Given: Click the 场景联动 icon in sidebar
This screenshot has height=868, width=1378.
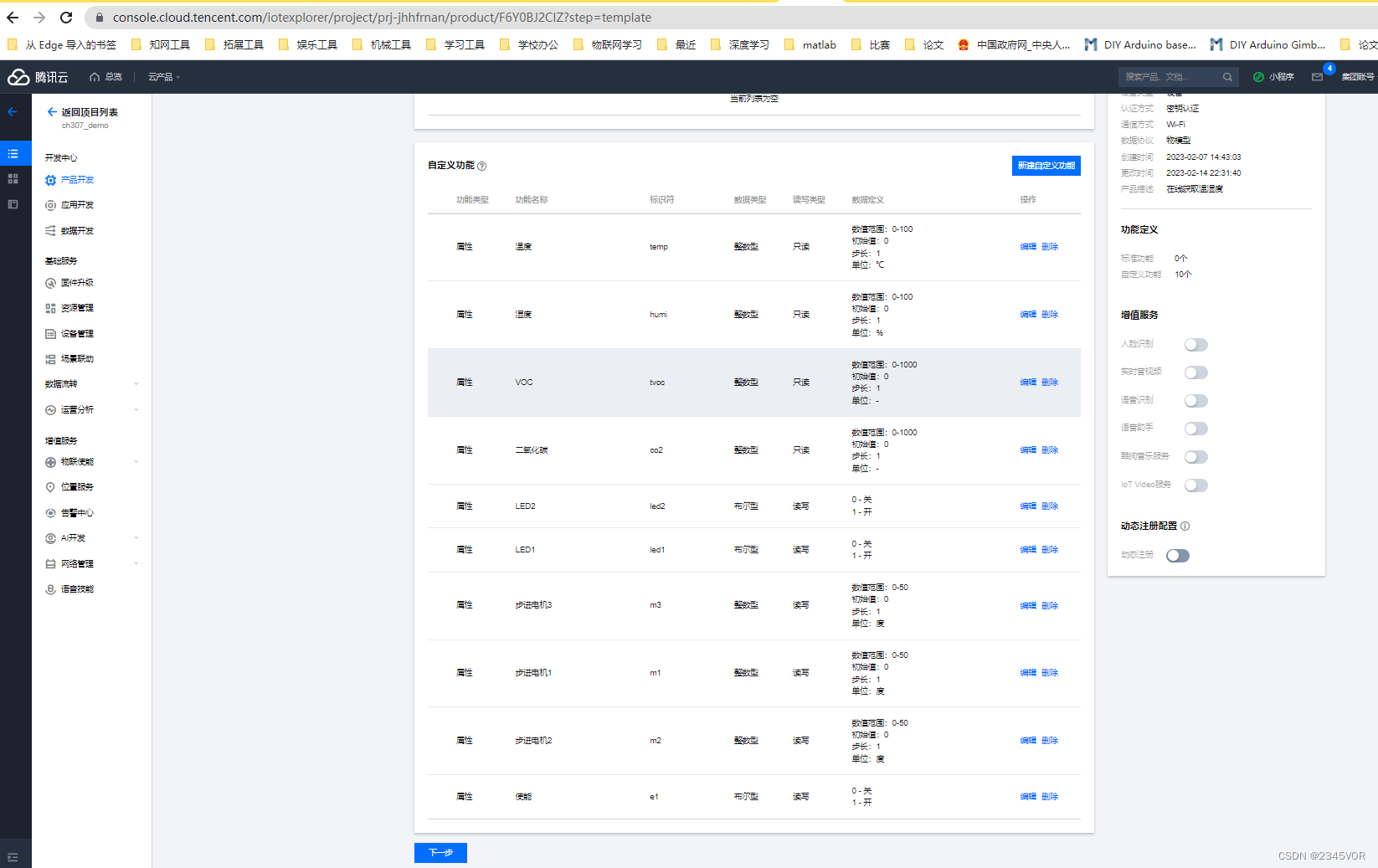Looking at the screenshot, I should (x=50, y=359).
